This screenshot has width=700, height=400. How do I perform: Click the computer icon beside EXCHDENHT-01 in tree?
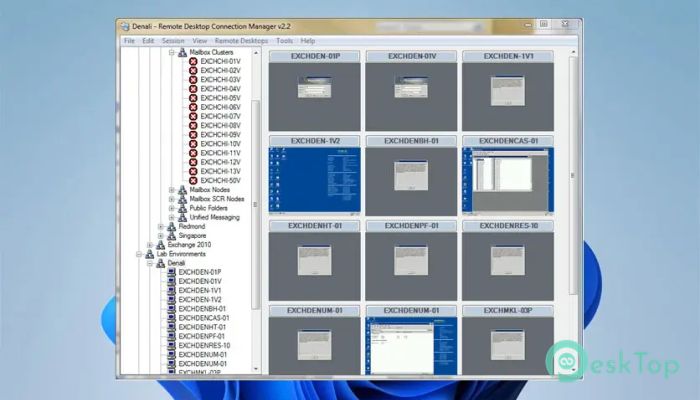click(171, 327)
